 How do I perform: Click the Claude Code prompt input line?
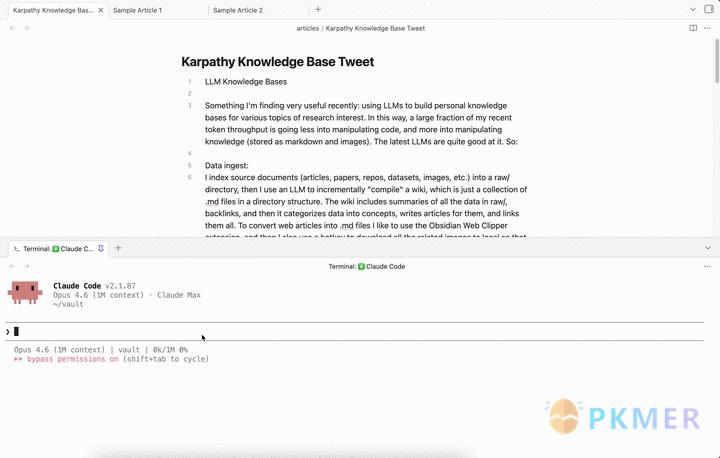click(x=354, y=332)
